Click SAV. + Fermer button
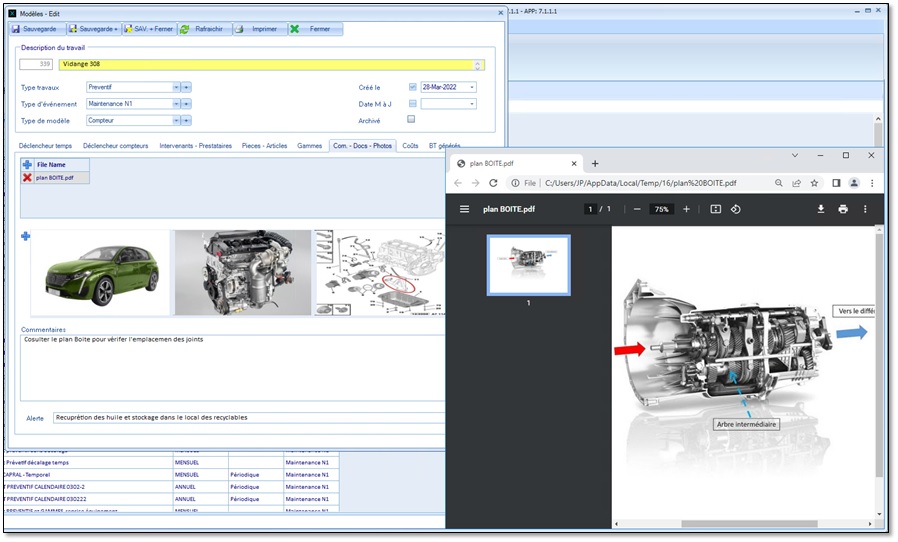Viewport: 898px width, 542px height. 149,29
